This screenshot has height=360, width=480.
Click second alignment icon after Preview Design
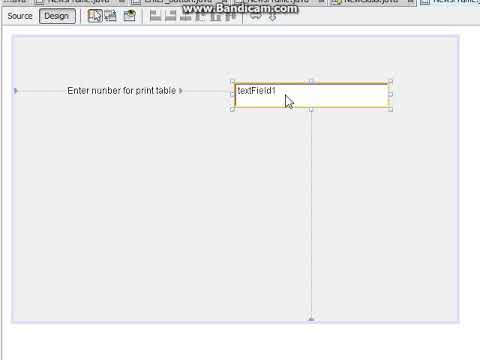click(170, 16)
